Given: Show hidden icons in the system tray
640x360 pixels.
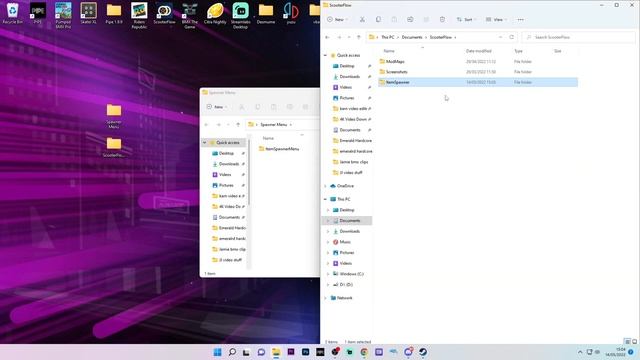Looking at the screenshot, I should tap(580, 352).
